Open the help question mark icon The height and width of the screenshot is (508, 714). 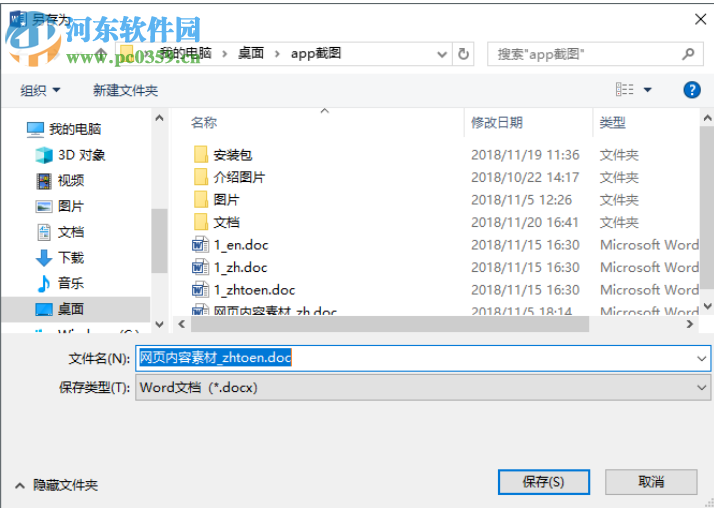click(692, 90)
